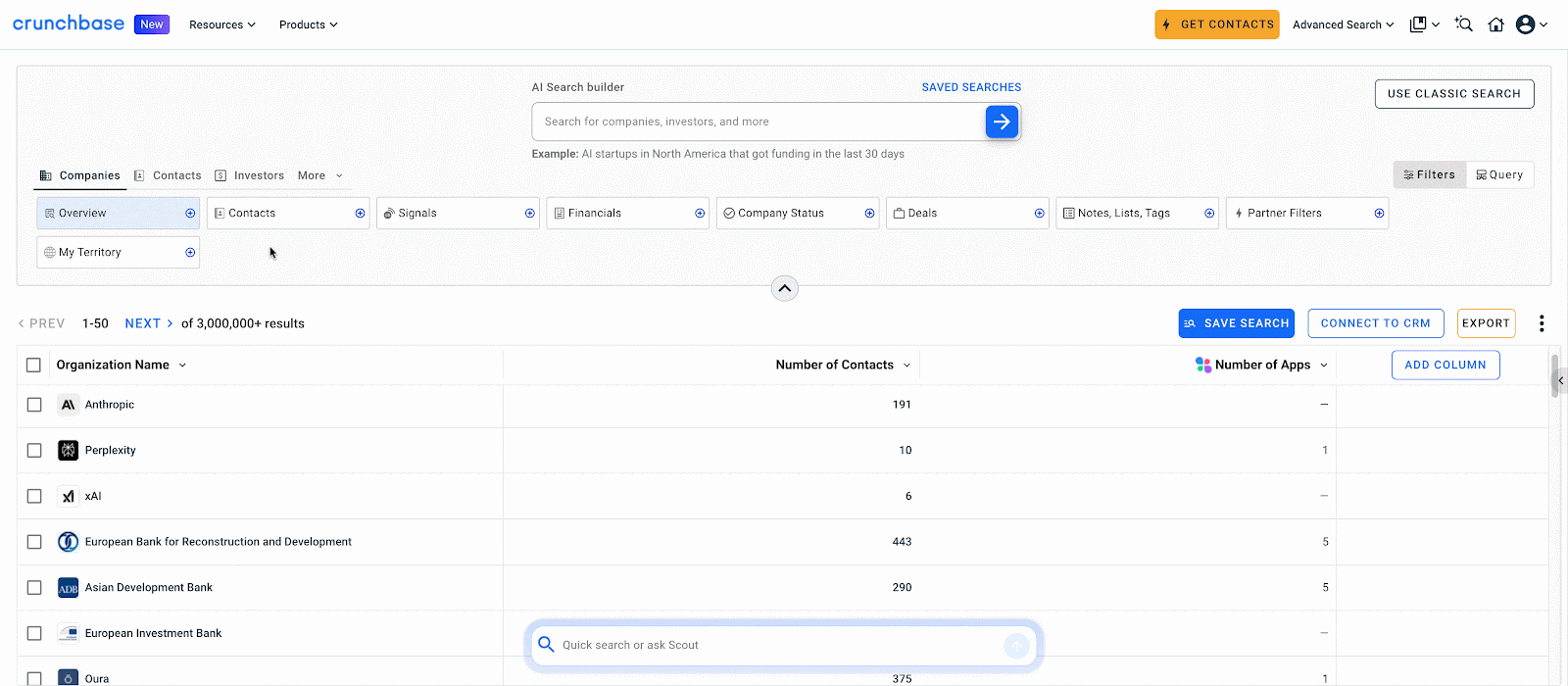Screen dimensions: 1568x686
Task: Add the Company Status filter plus icon
Action: (x=869, y=213)
